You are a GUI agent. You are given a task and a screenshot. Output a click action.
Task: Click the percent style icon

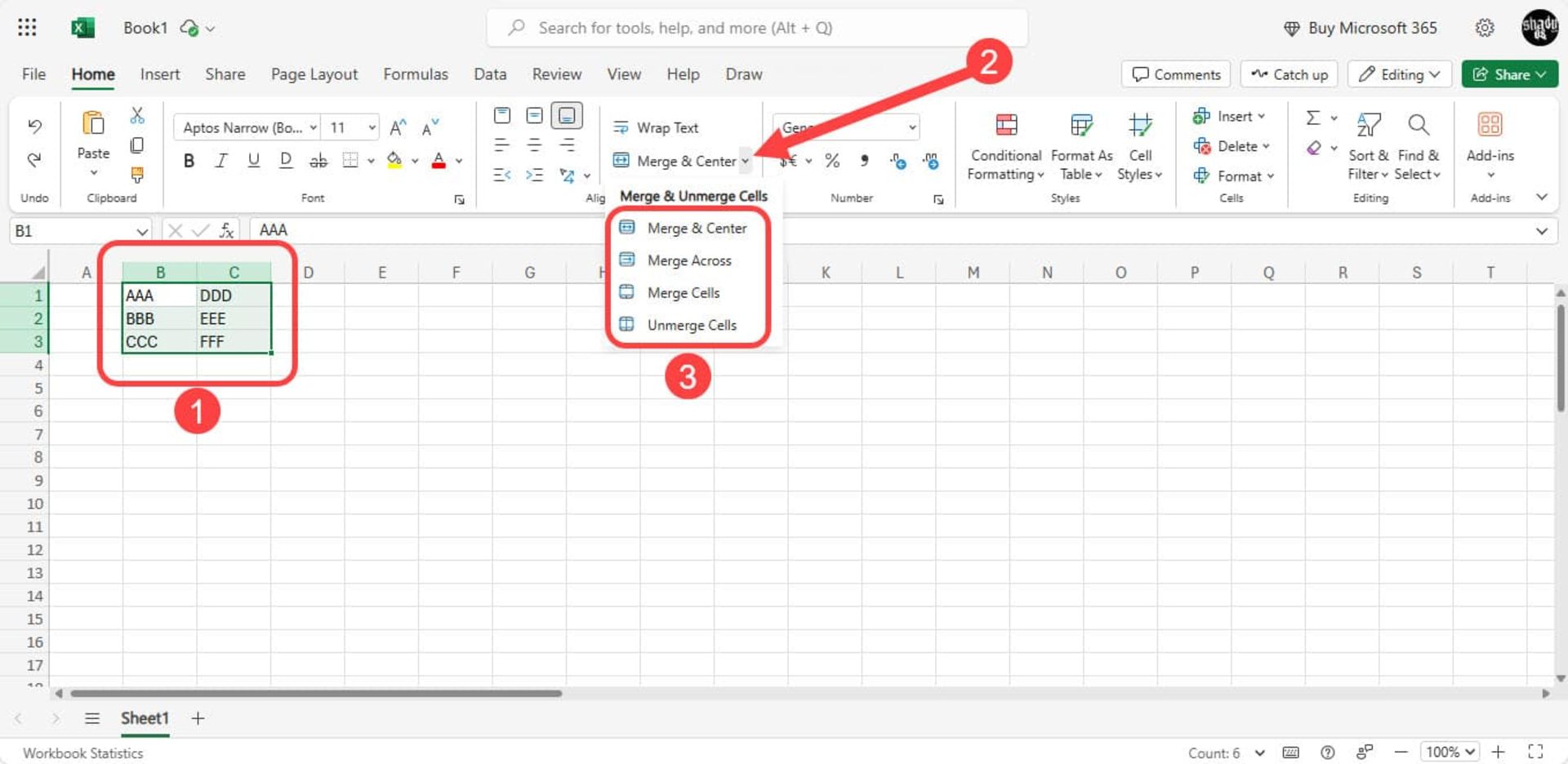(x=832, y=161)
